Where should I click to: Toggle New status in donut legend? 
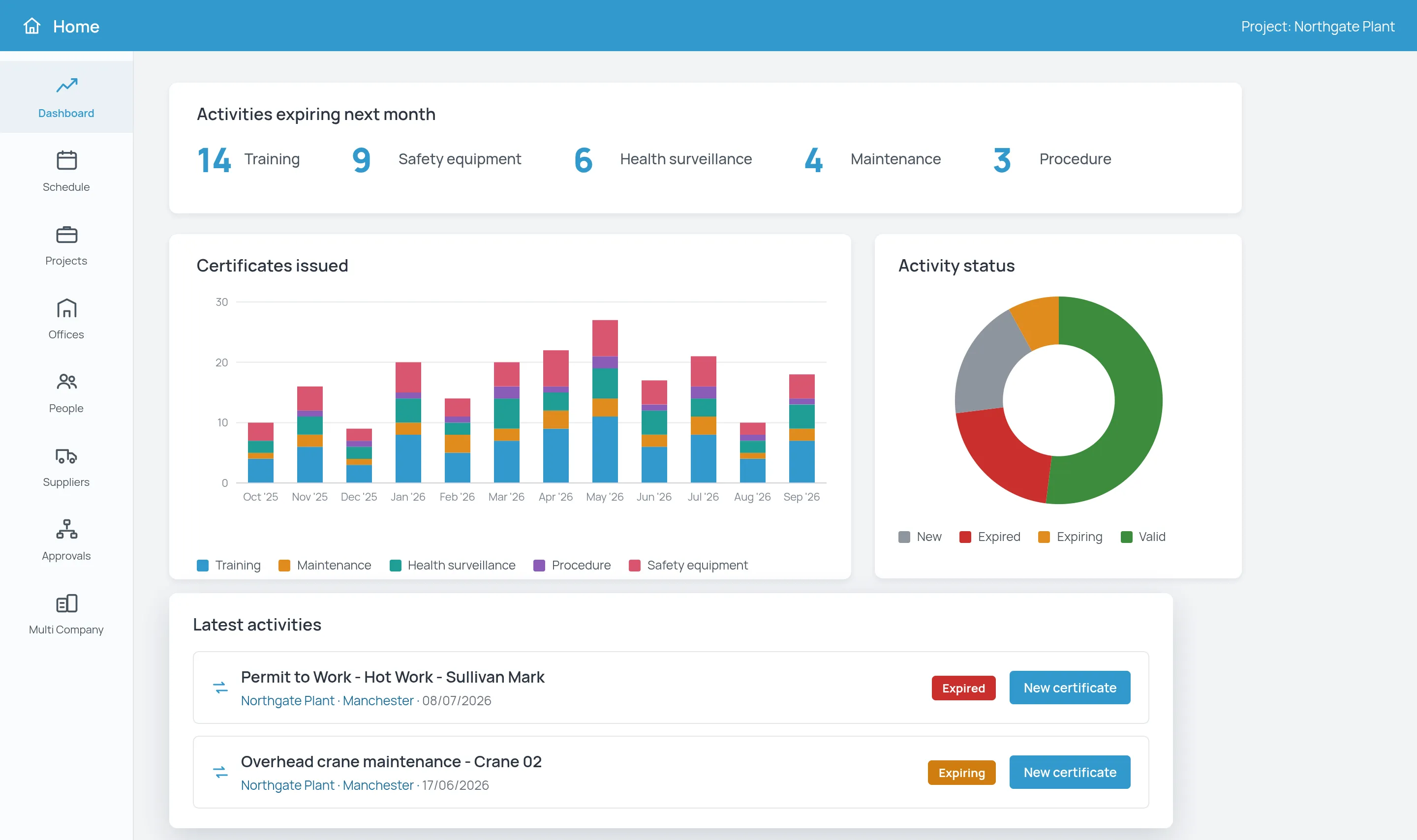[x=920, y=537]
